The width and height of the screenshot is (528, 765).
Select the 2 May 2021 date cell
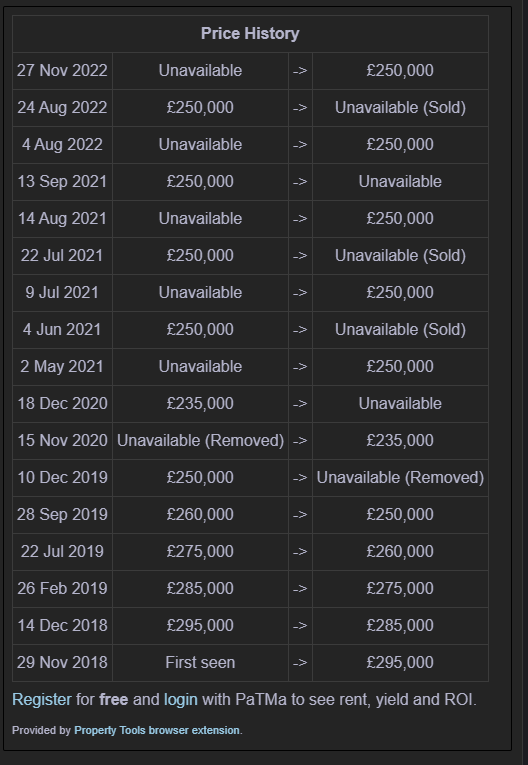point(62,366)
